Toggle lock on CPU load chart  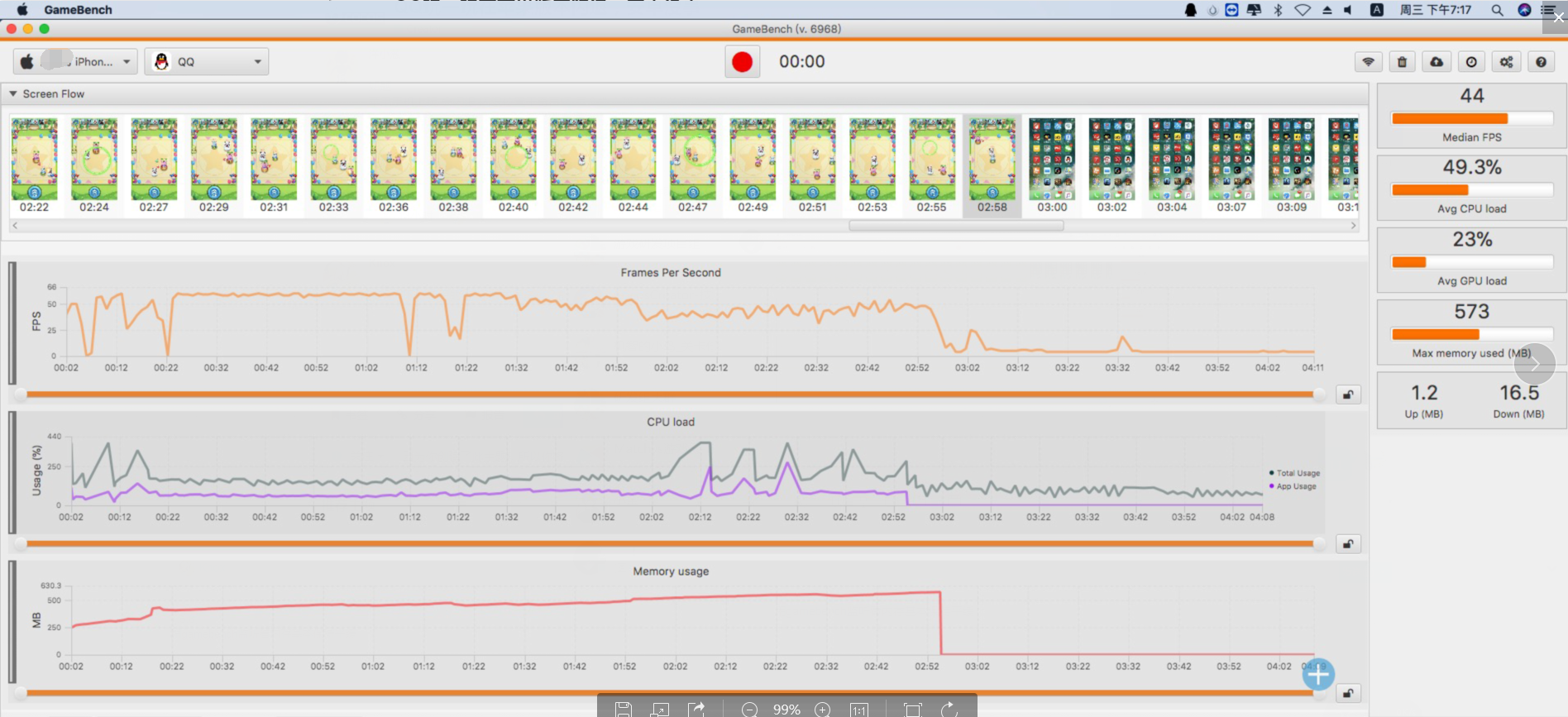(1348, 544)
